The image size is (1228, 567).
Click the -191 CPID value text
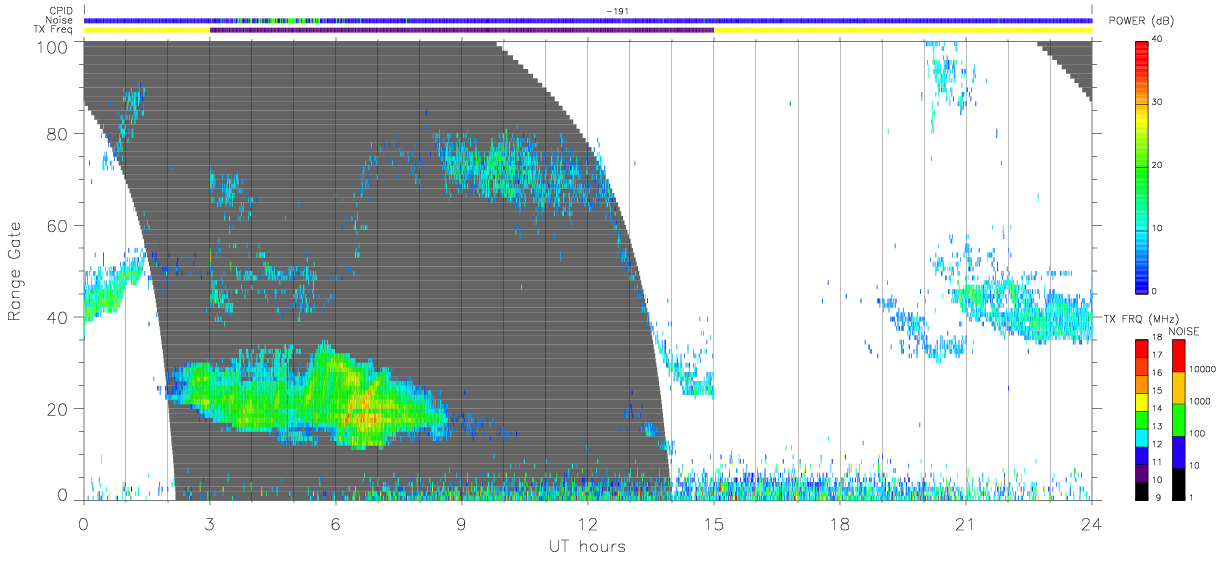click(616, 11)
